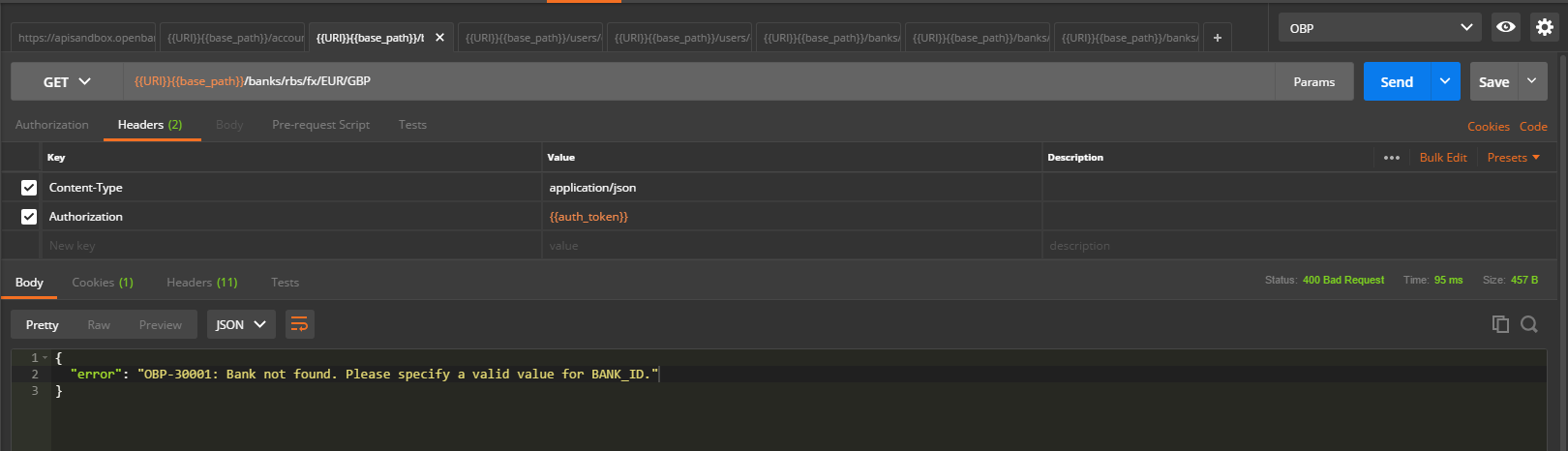Uncheck the Authorization header checkbox
Viewport: 1568px width, 451px height.
[x=29, y=217]
